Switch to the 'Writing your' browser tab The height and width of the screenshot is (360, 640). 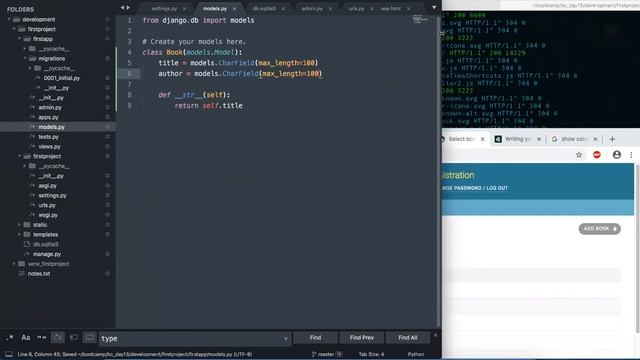click(x=518, y=139)
